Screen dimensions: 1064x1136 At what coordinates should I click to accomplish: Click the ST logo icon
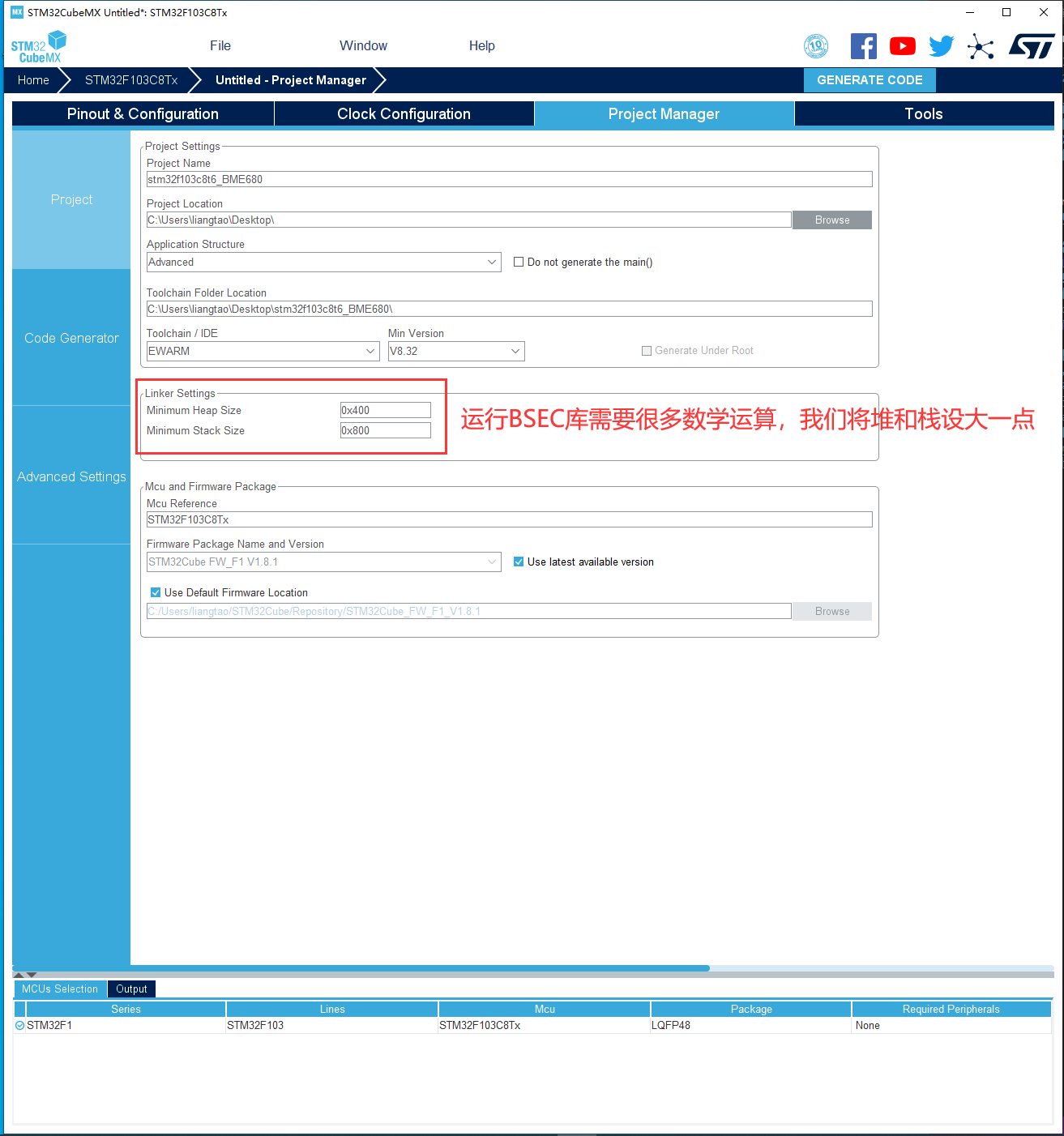pos(1032,46)
